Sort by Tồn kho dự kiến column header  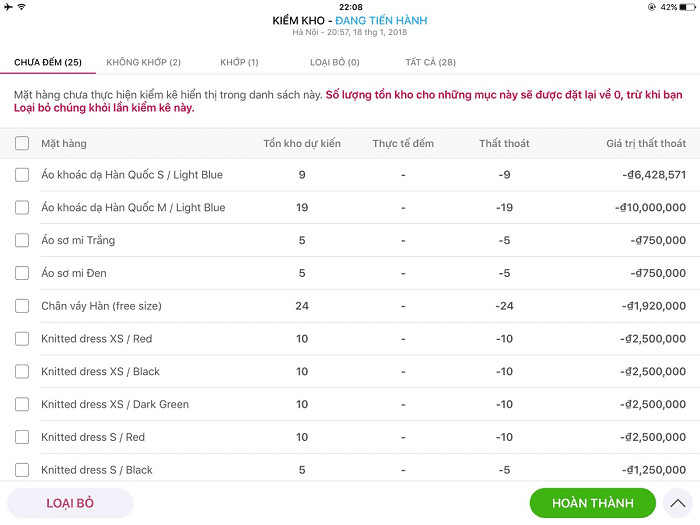coord(301,143)
